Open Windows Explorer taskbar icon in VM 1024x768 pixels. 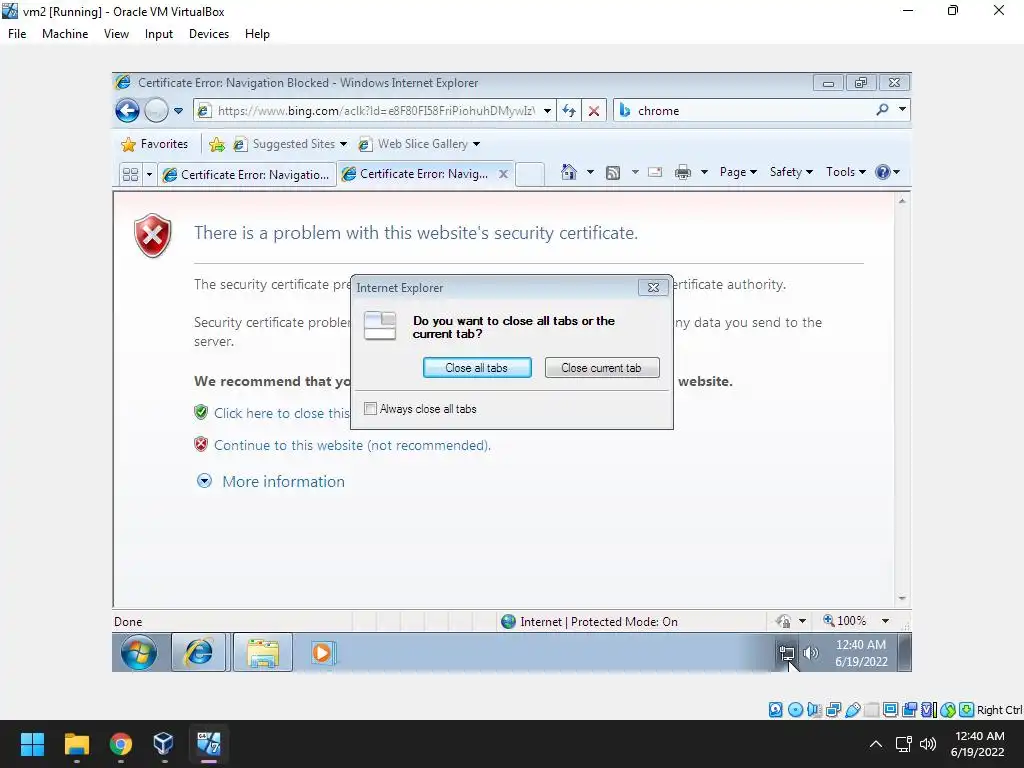pos(263,652)
